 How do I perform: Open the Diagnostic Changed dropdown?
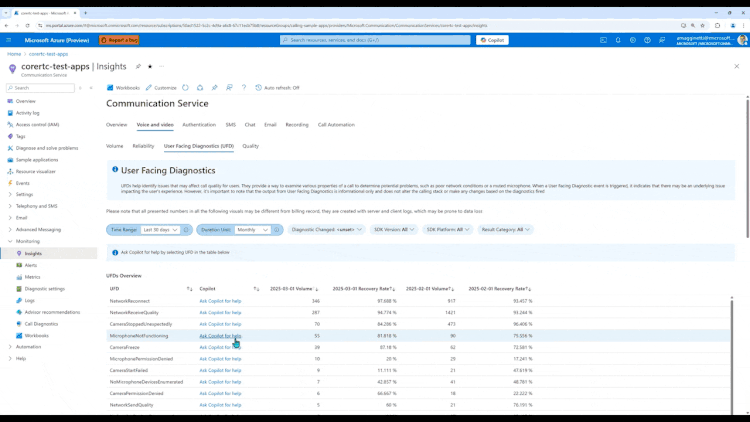click(x=327, y=230)
